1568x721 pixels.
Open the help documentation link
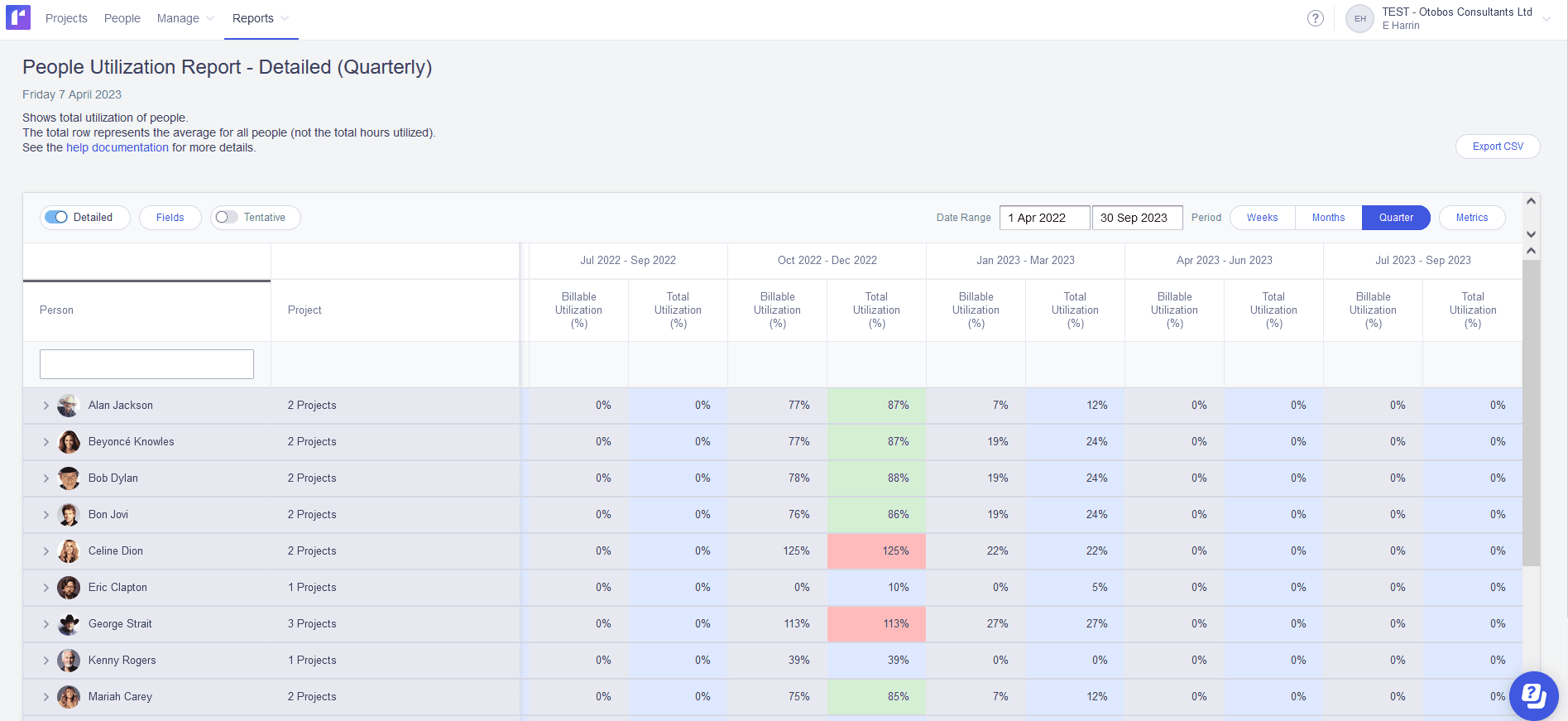tap(117, 147)
